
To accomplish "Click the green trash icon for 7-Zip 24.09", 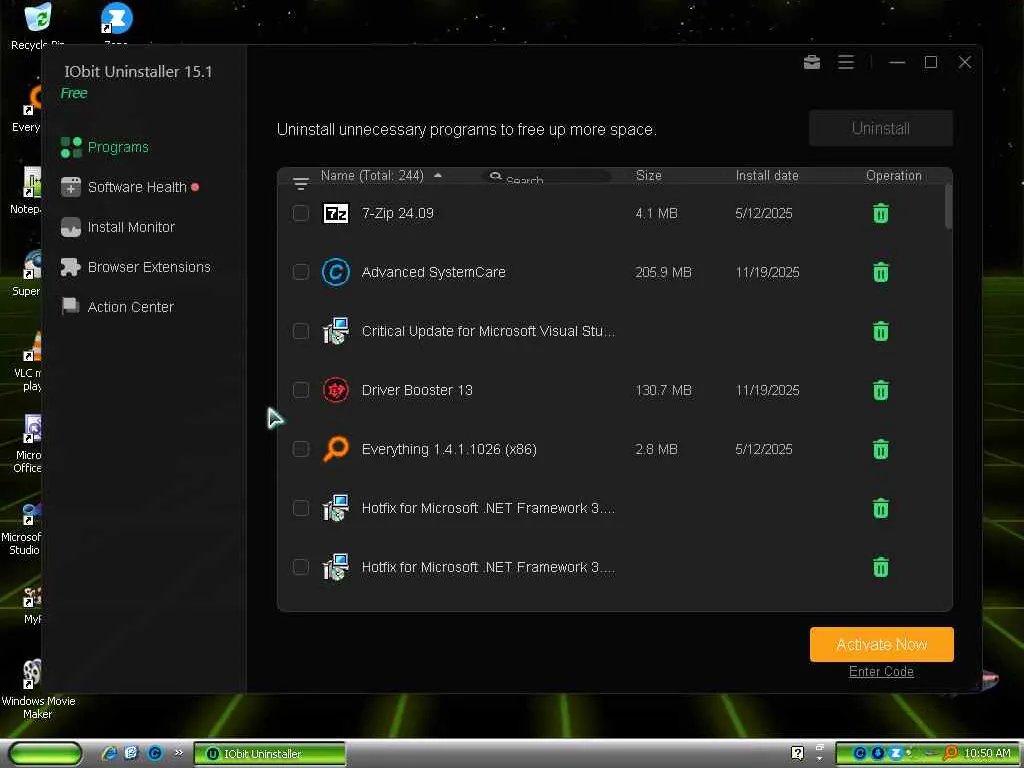I will 880,213.
